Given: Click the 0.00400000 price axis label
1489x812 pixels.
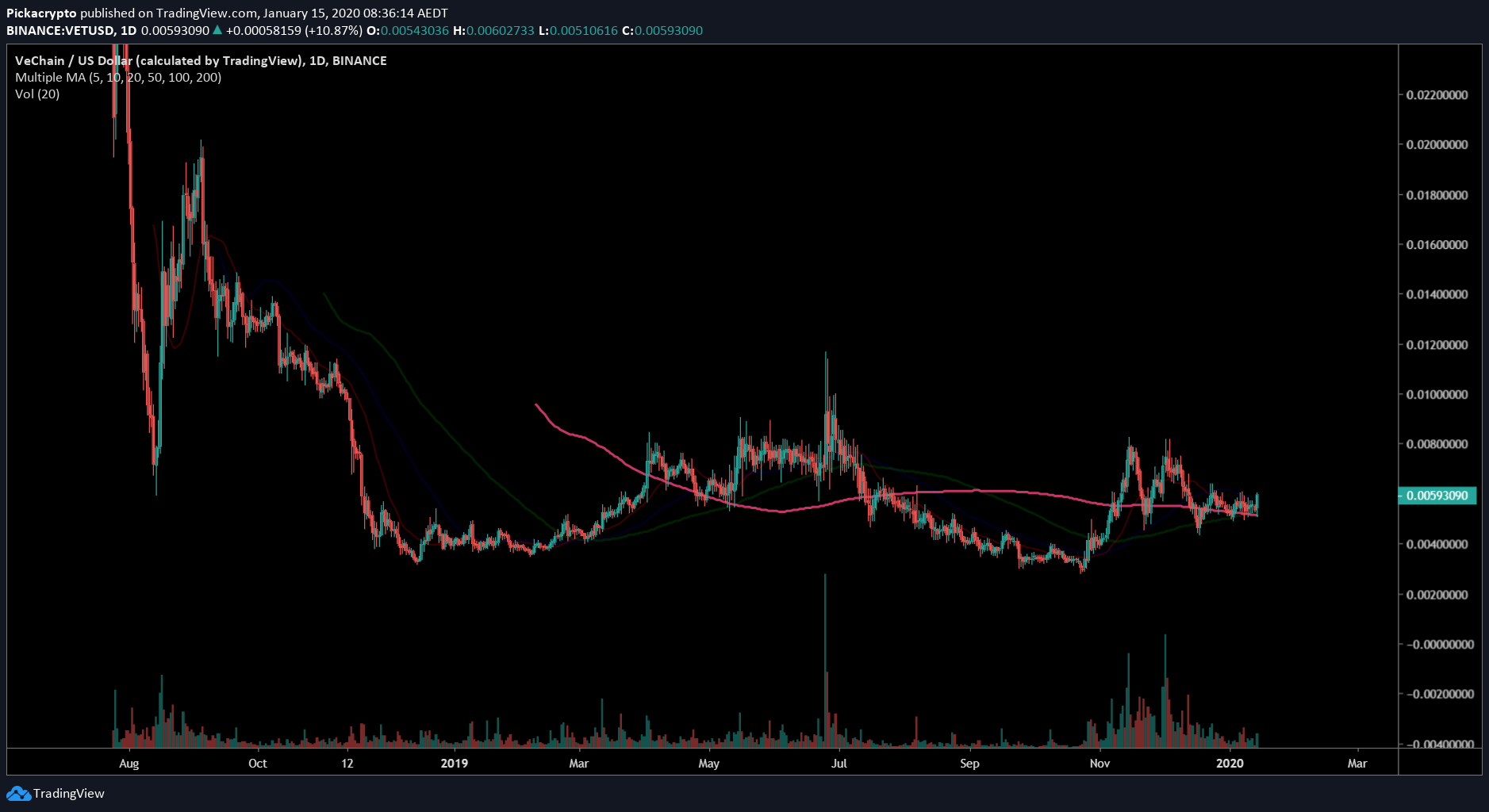Looking at the screenshot, I should [x=1437, y=545].
